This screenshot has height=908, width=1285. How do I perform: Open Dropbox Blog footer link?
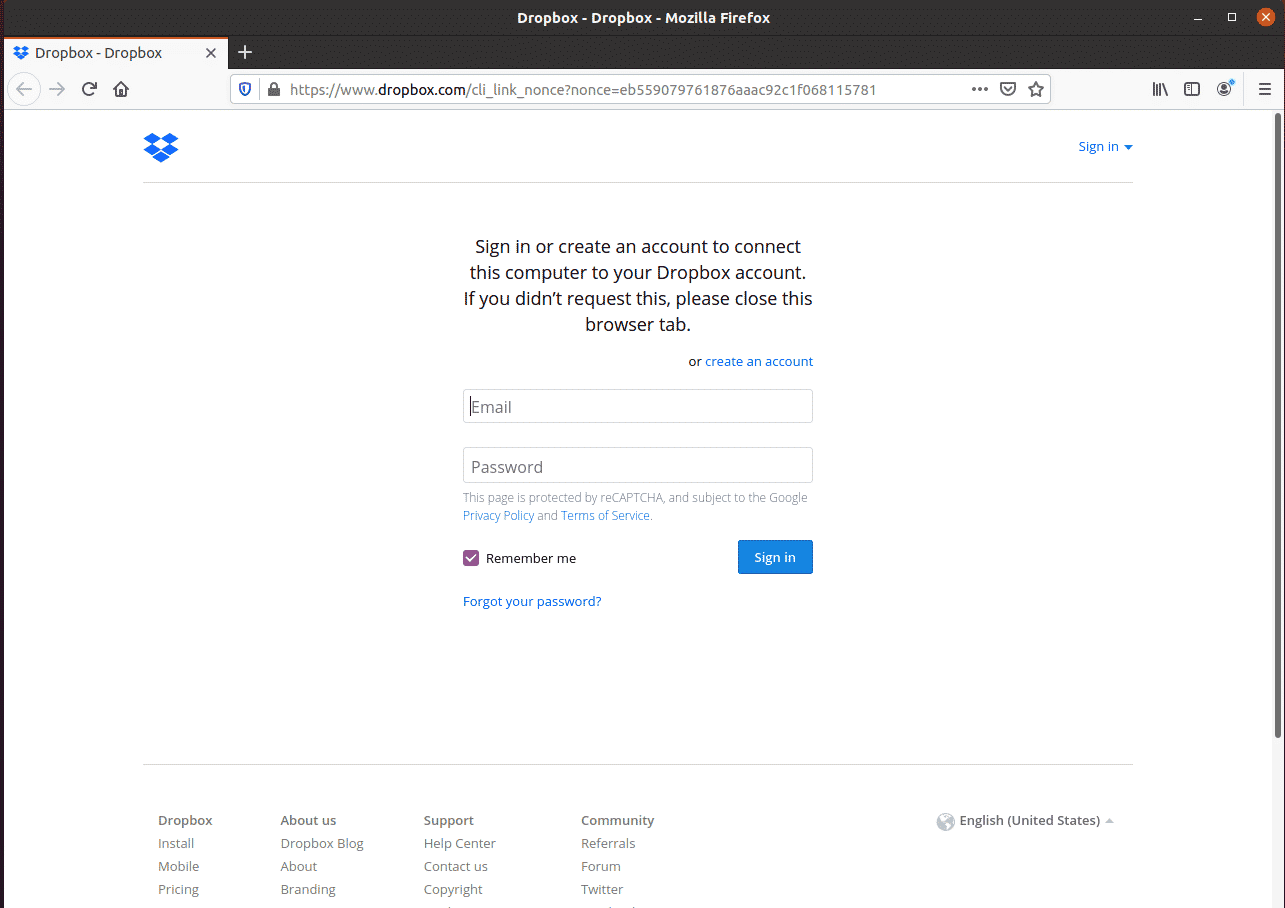pyautogui.click(x=322, y=844)
